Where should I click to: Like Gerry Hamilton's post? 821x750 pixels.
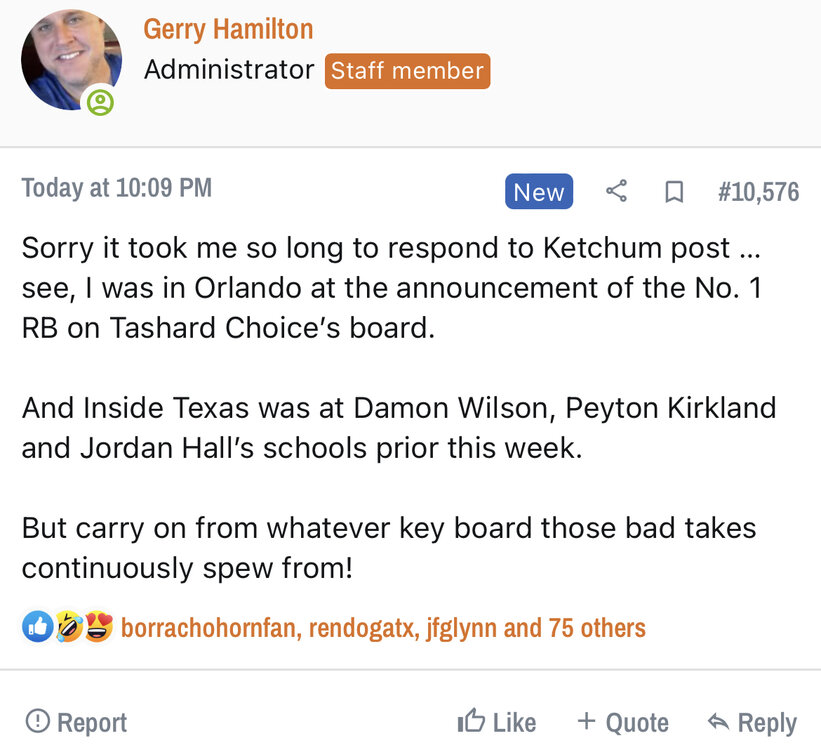pos(497,722)
